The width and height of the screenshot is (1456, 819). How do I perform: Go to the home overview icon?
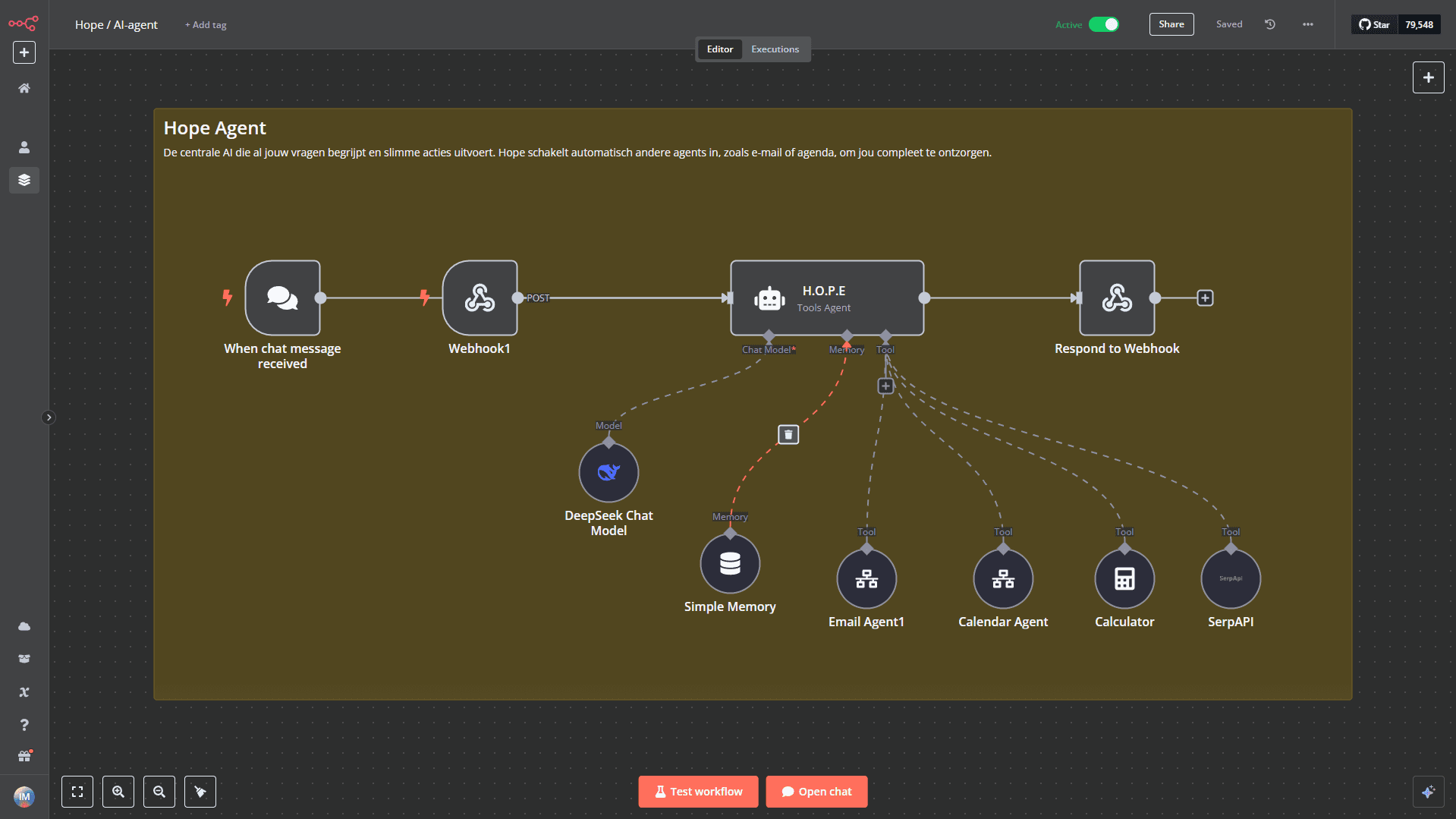point(24,88)
